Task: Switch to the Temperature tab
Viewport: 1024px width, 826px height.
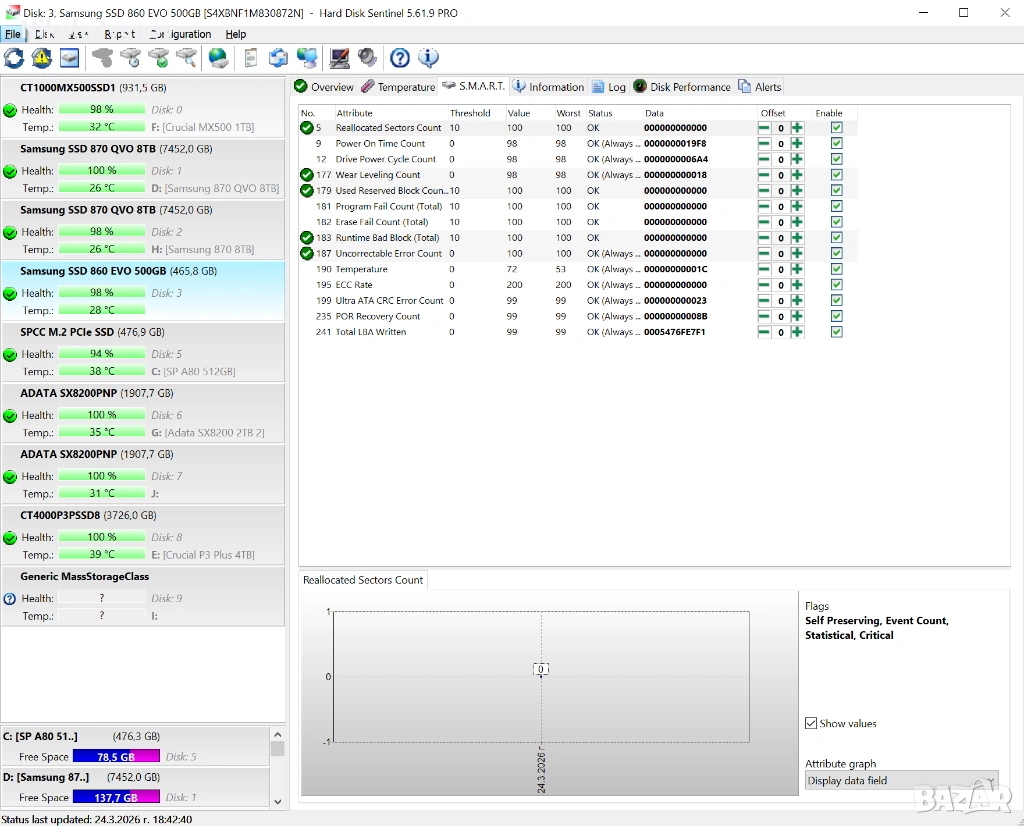Action: click(x=398, y=87)
